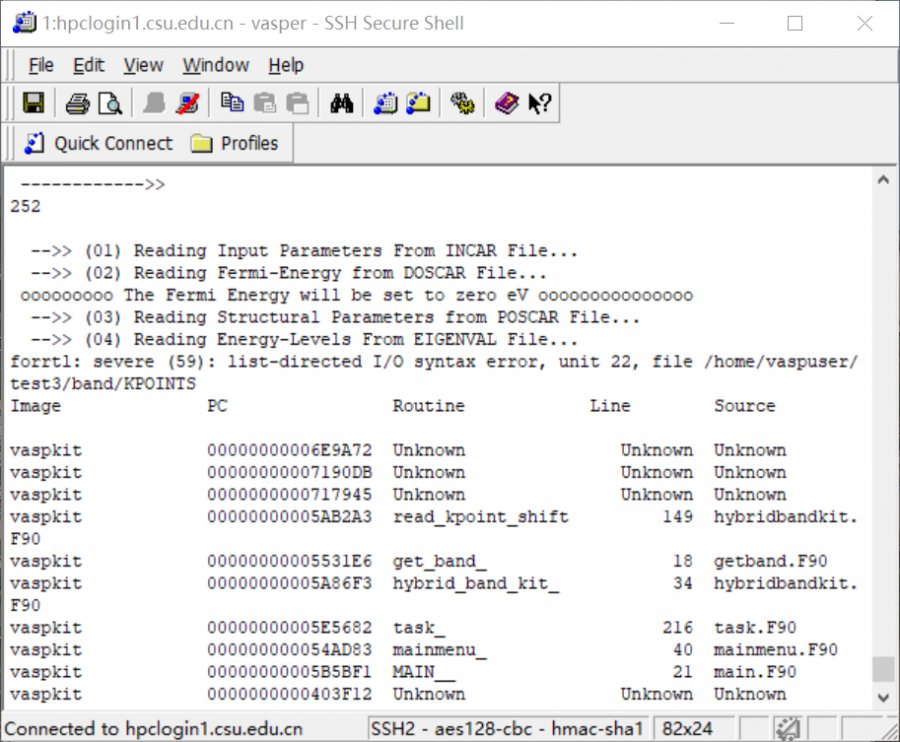The image size is (900, 742).
Task: Click 'test3/band/KPOINTS' path text
Action: 103,383
